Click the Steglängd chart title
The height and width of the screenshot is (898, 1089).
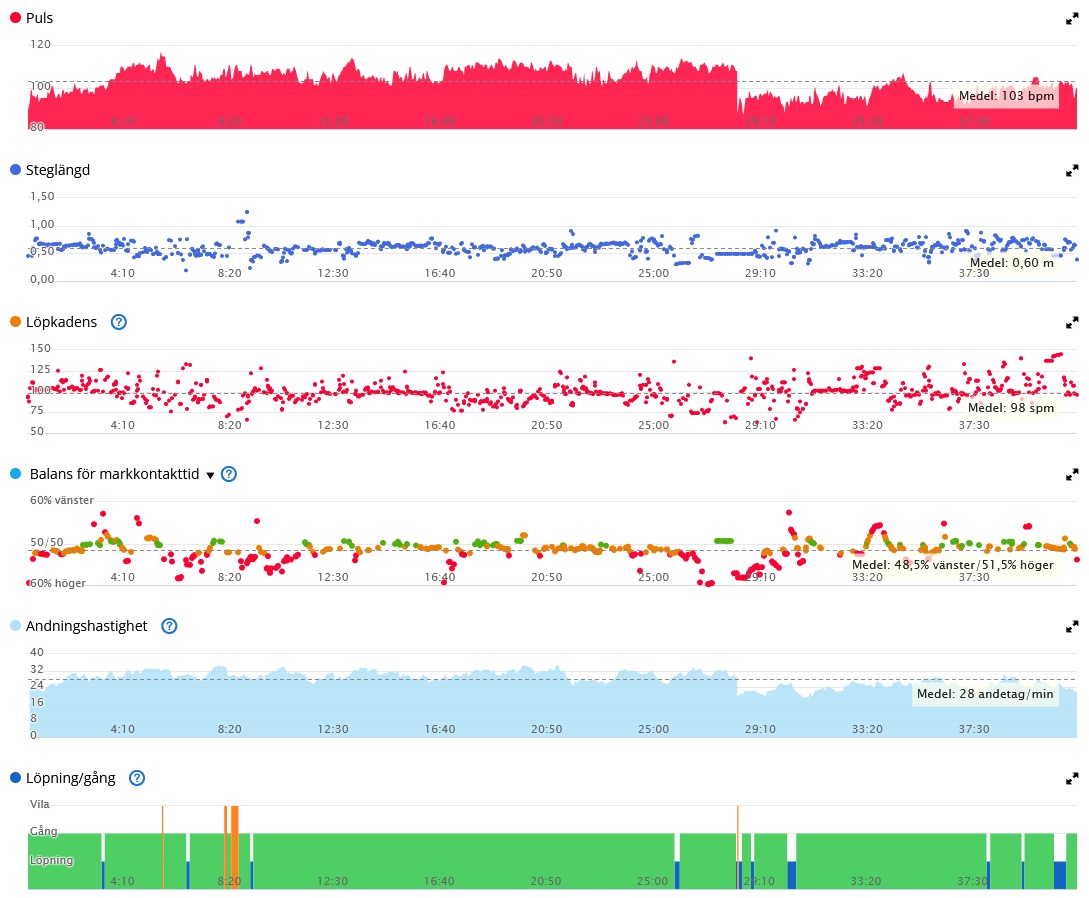(x=58, y=170)
